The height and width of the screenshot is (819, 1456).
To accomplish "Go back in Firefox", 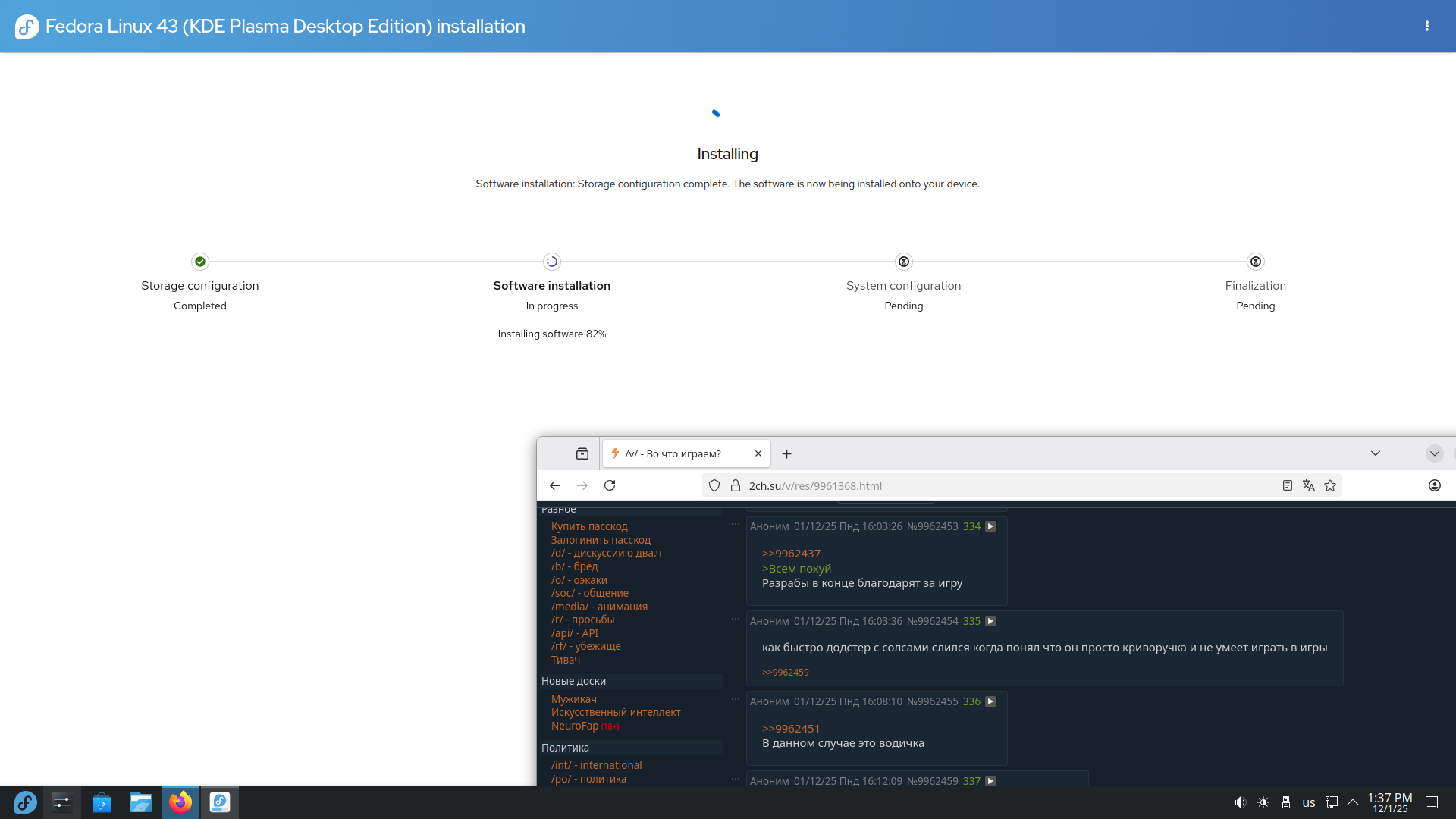I will coord(555,485).
